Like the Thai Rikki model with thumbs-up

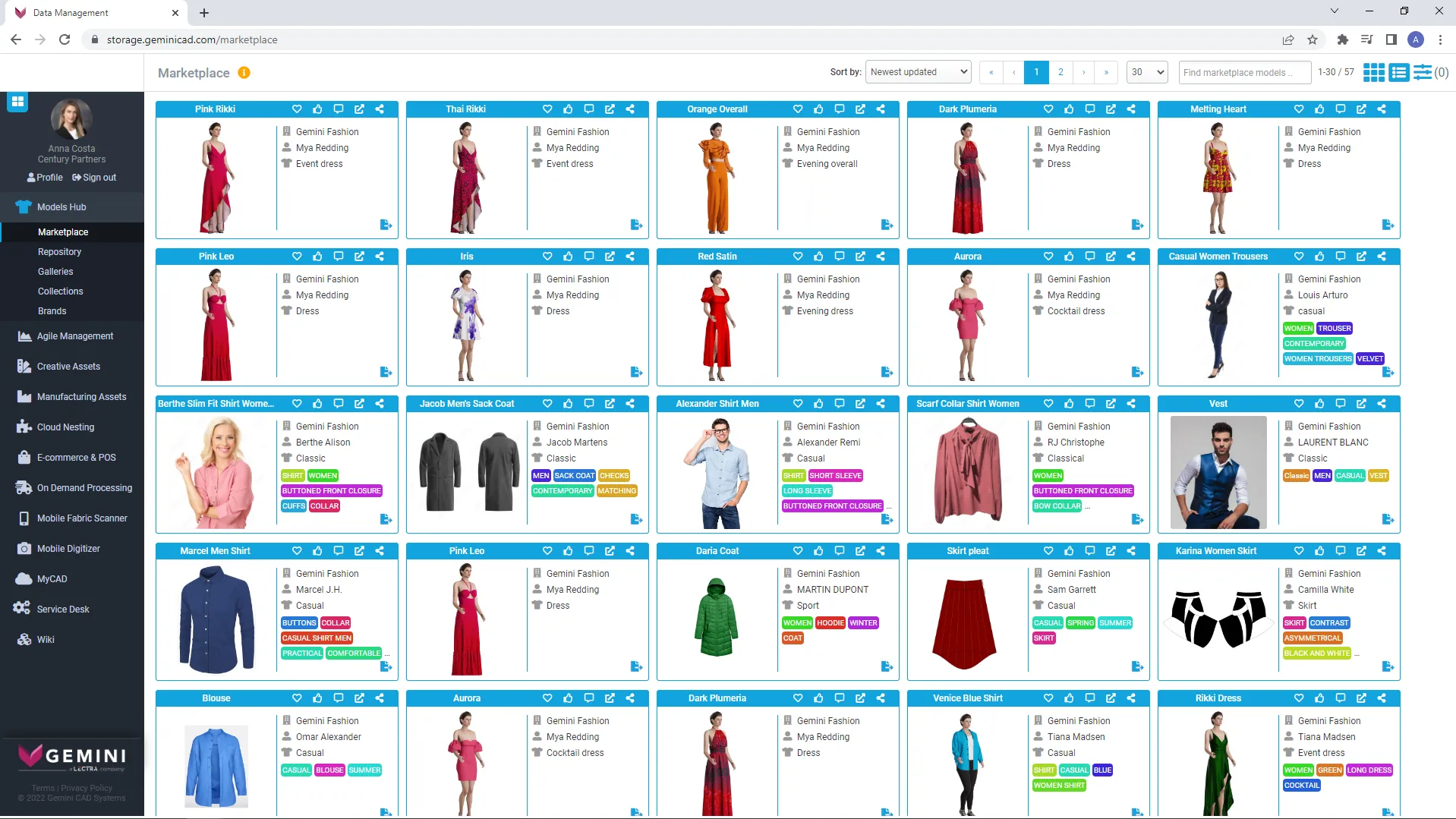point(568,109)
